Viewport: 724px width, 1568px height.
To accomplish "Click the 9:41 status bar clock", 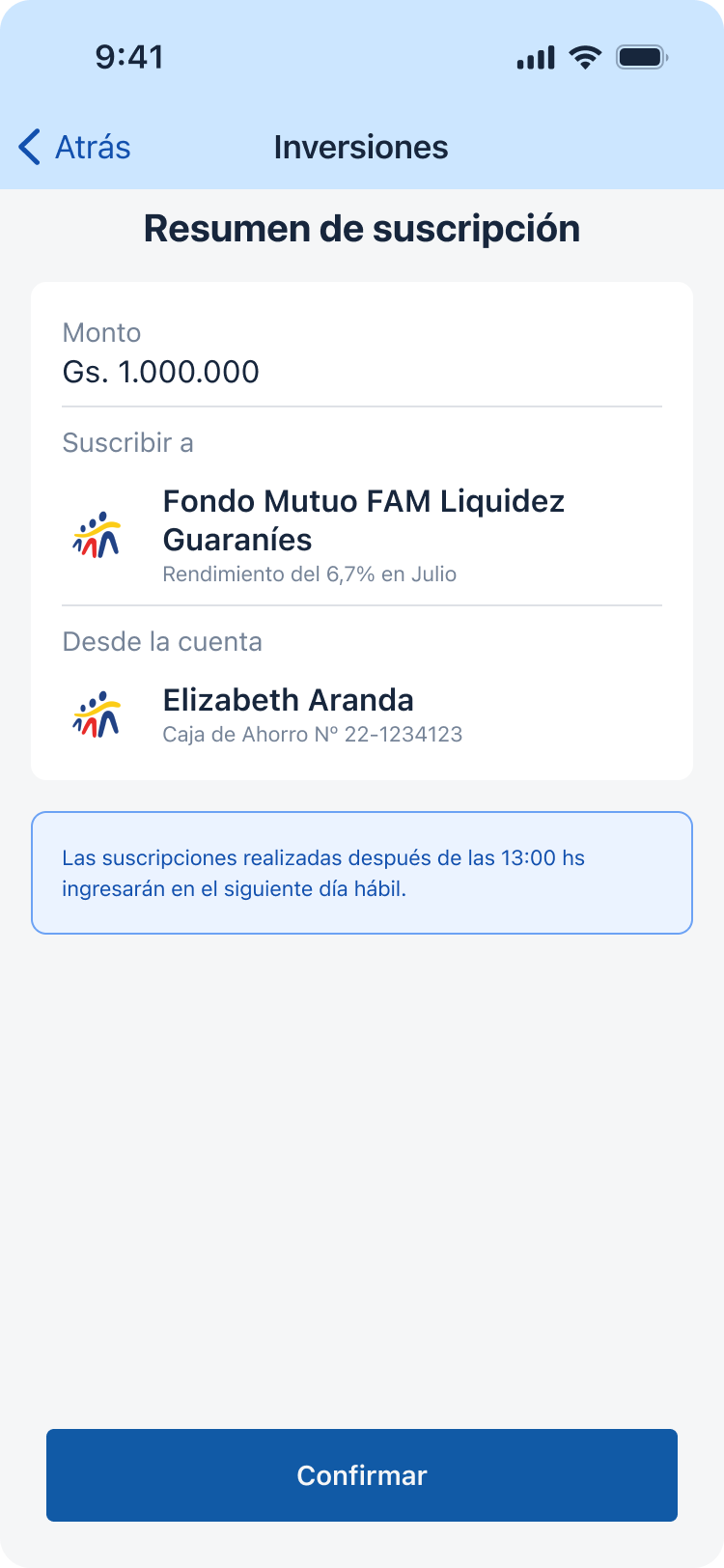I will [129, 57].
